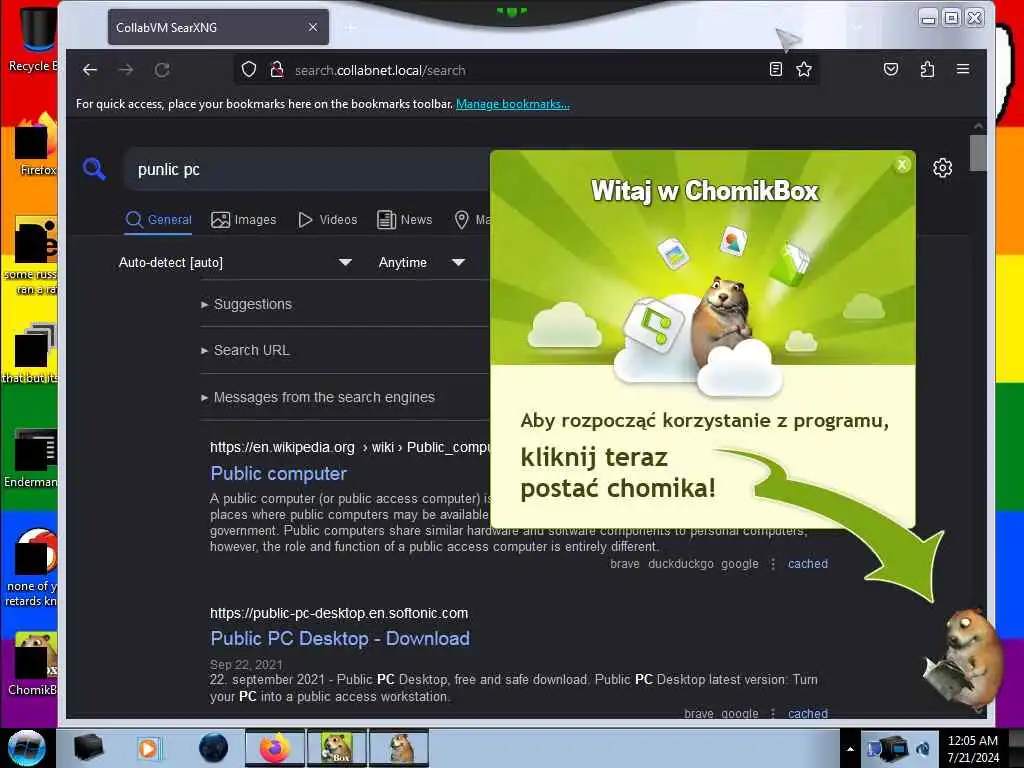
Task: Open the Firefox hamburger application menu
Action: (963, 69)
